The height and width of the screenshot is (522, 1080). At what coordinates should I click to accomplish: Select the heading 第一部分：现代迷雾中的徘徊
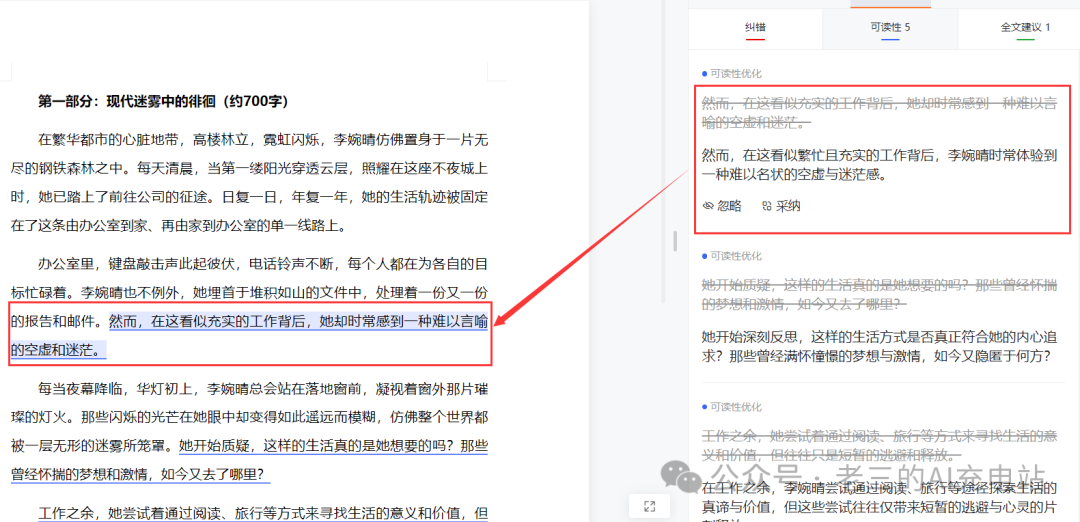163,101
